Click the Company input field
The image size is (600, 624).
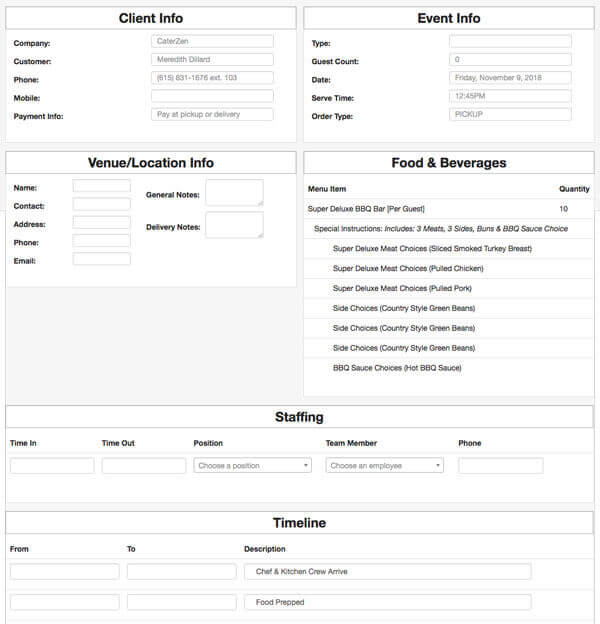point(212,41)
